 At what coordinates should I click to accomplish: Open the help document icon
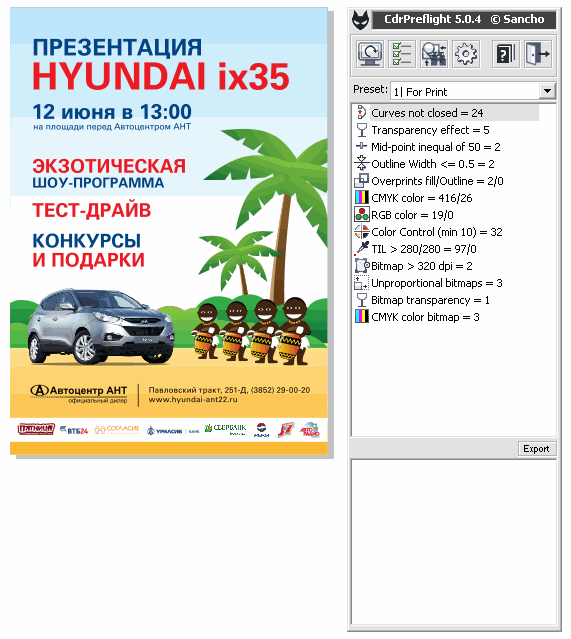point(506,54)
